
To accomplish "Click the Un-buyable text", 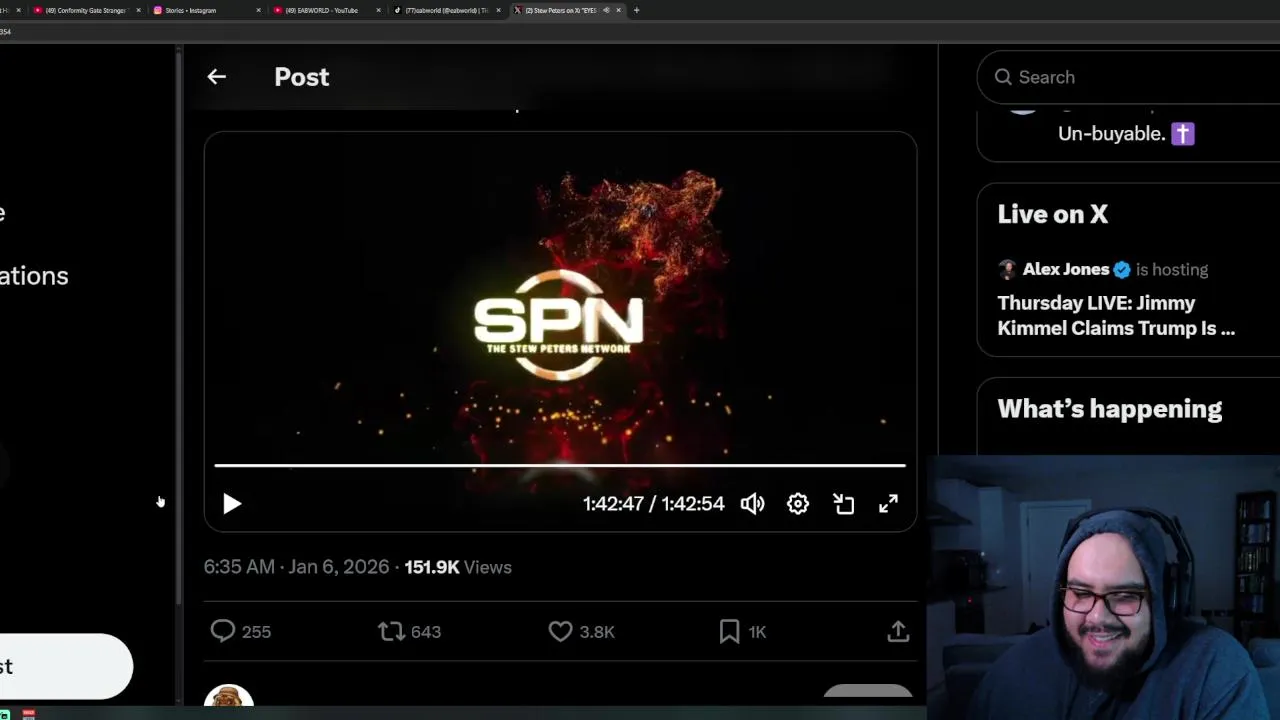I will click(1112, 134).
